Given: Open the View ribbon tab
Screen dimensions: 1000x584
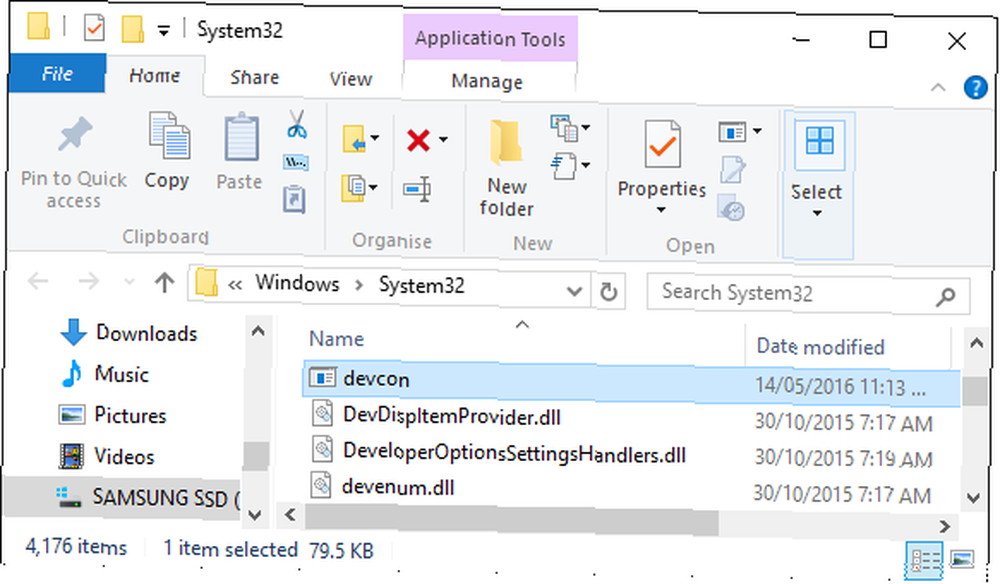Looking at the screenshot, I should coord(351,79).
